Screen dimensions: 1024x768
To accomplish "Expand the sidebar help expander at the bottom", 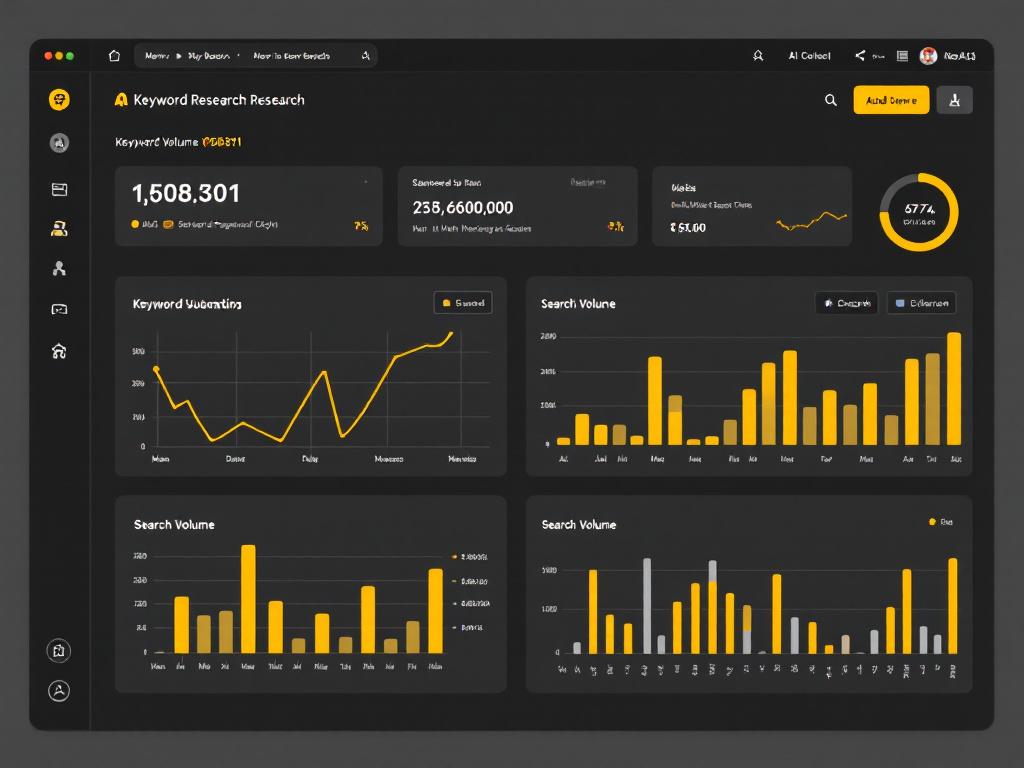I will [x=59, y=651].
